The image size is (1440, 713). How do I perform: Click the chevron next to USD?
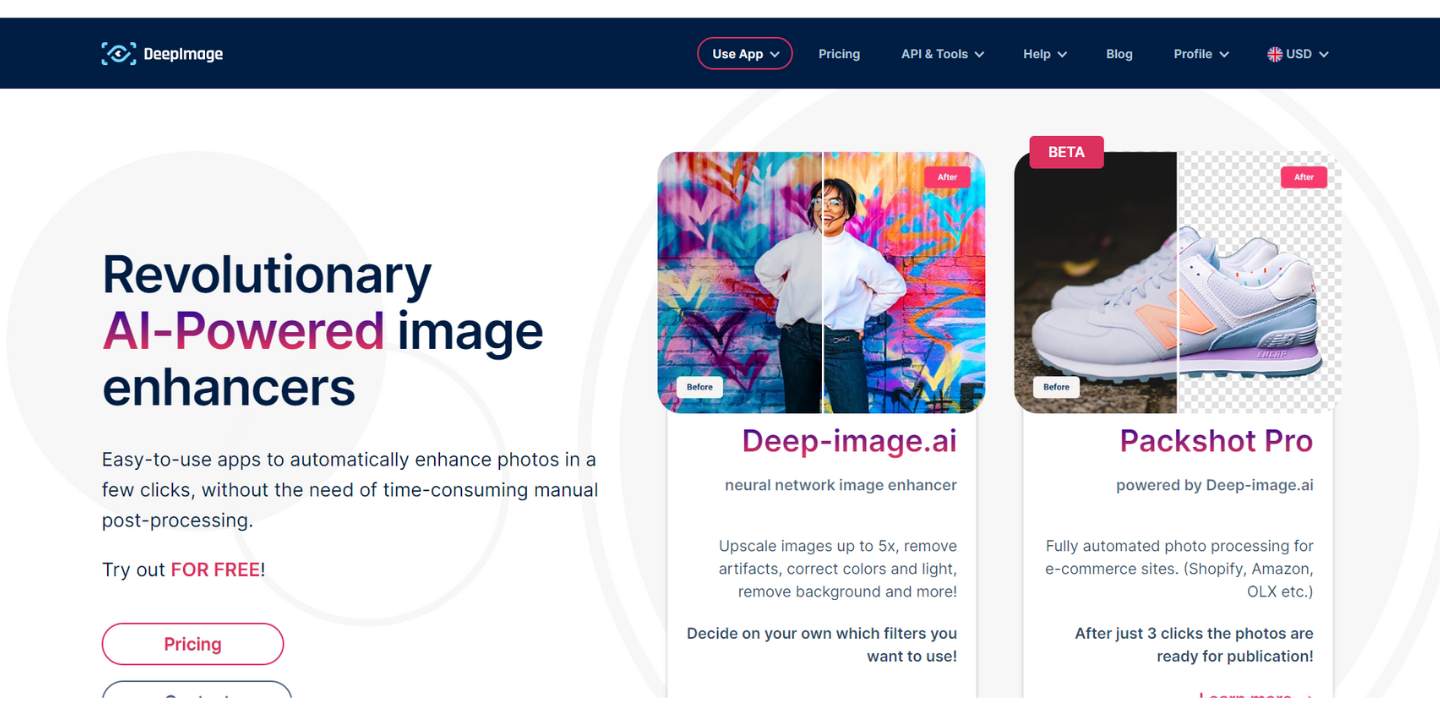pyautogui.click(x=1324, y=54)
